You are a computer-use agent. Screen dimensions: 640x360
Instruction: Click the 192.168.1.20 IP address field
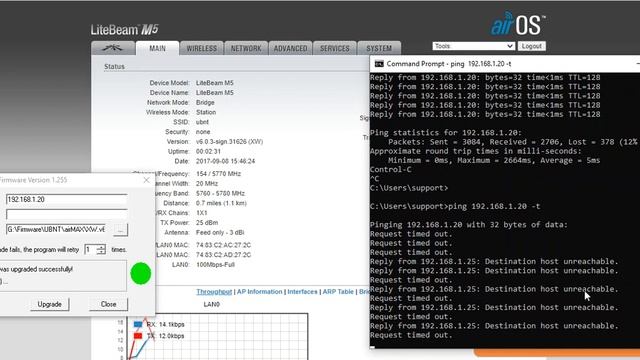tap(67, 199)
